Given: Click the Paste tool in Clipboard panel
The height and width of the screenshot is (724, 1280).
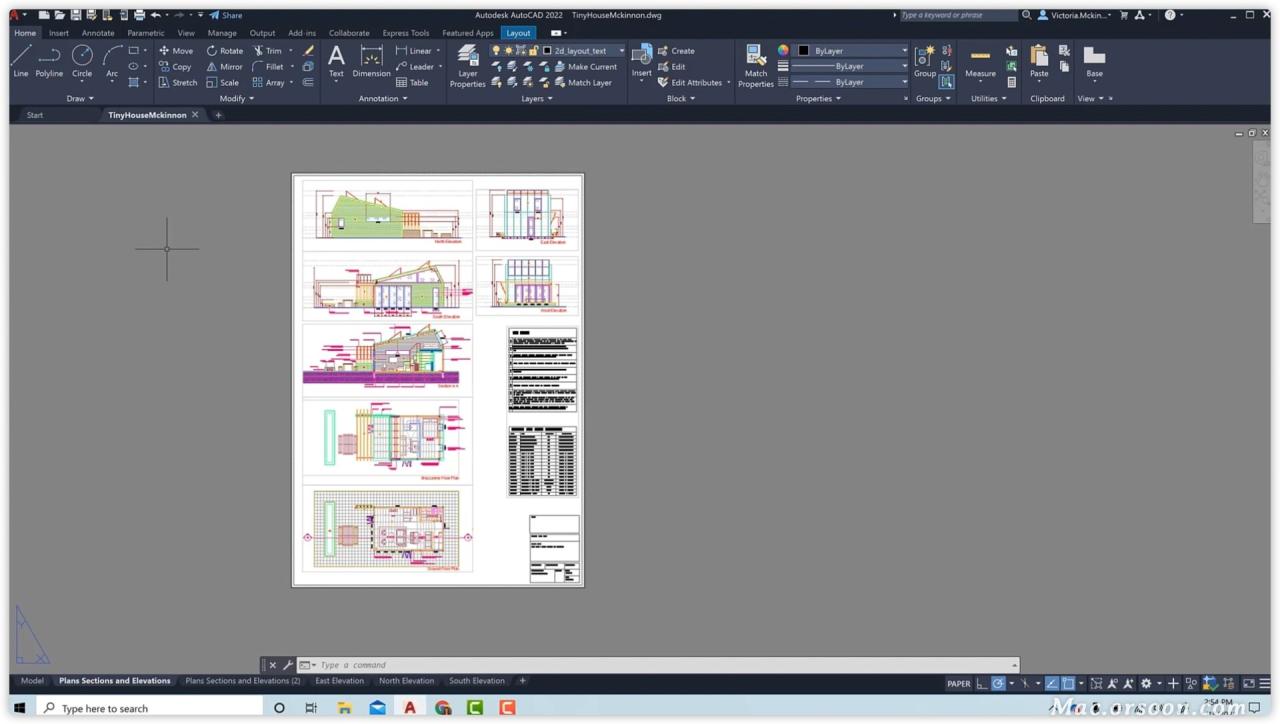Looking at the screenshot, I should coord(1039,63).
